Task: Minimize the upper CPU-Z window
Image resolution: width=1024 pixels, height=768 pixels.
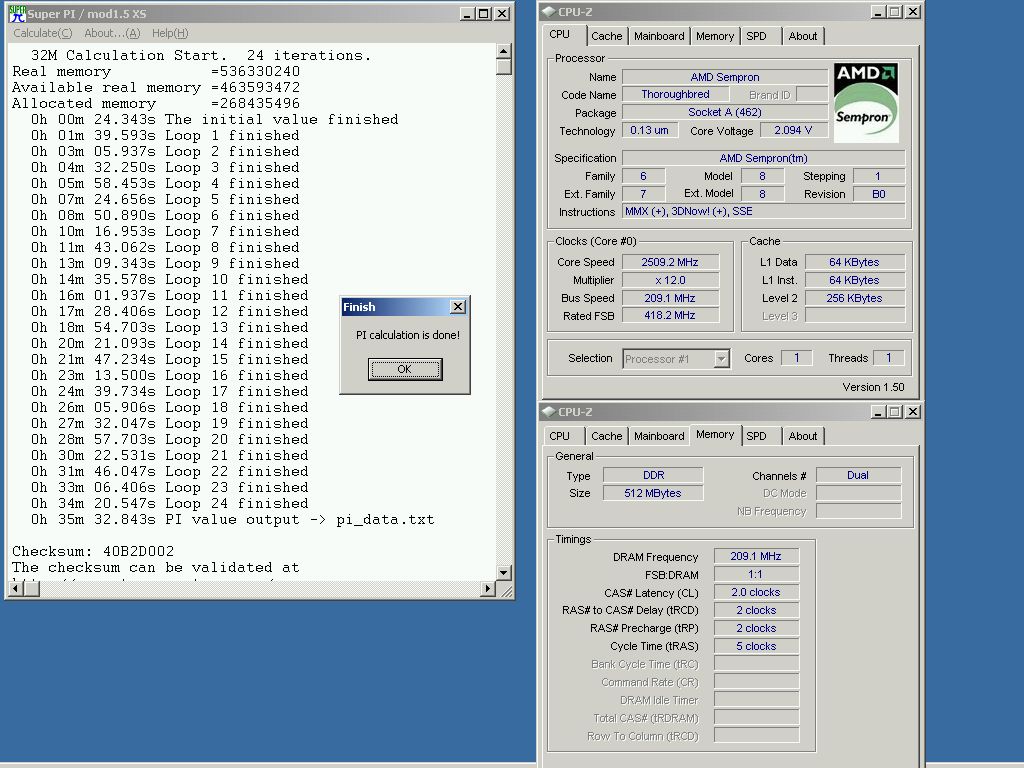Action: (878, 12)
